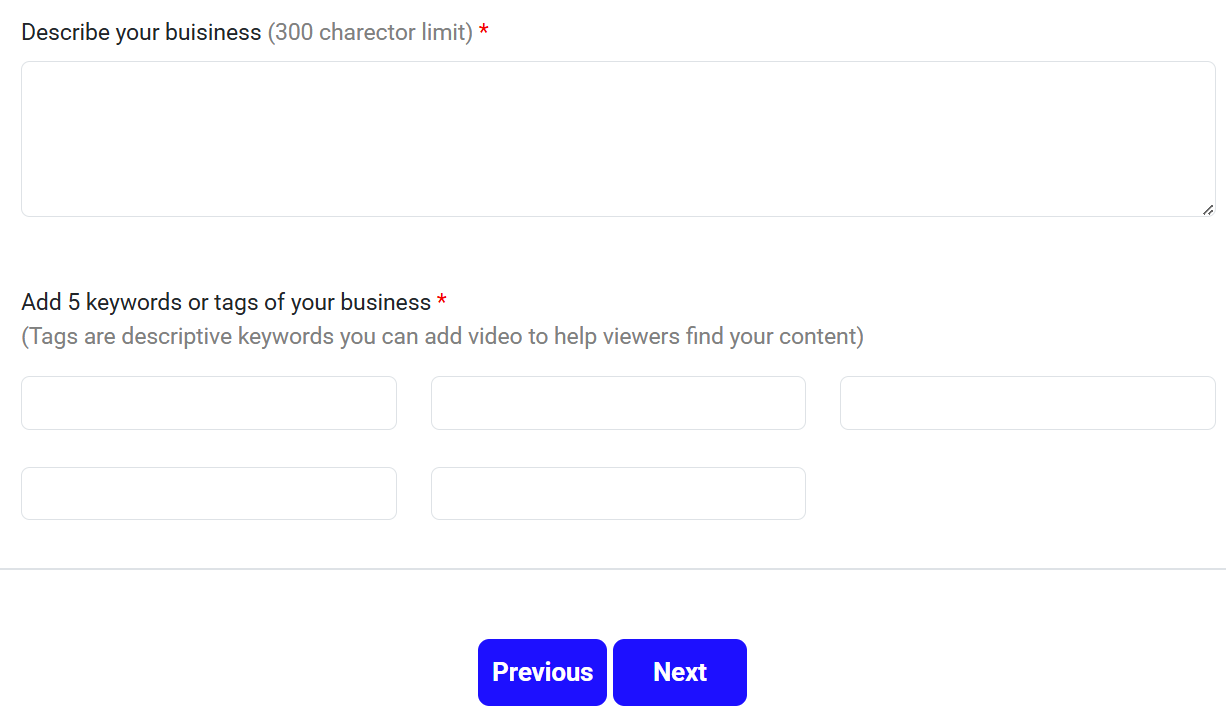Image resolution: width=1226 pixels, height=706 pixels.
Task: Click the red asterisk beside the keywords label
Action: click(x=442, y=302)
